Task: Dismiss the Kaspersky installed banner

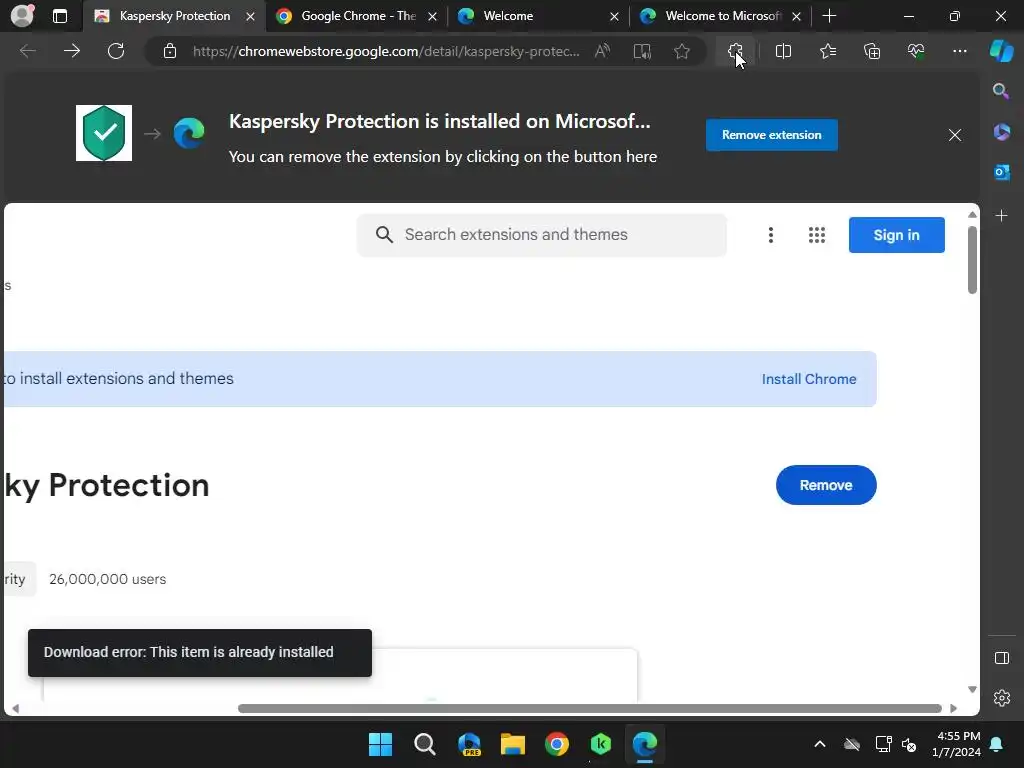Action: [x=955, y=135]
